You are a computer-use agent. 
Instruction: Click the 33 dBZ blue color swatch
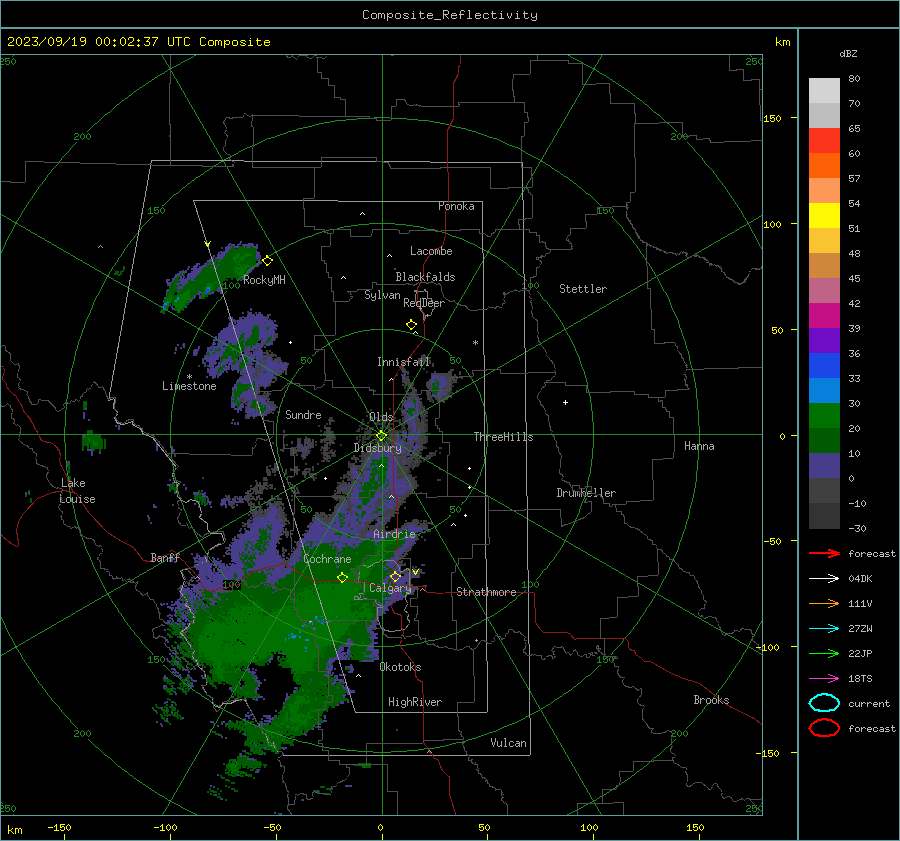824,391
